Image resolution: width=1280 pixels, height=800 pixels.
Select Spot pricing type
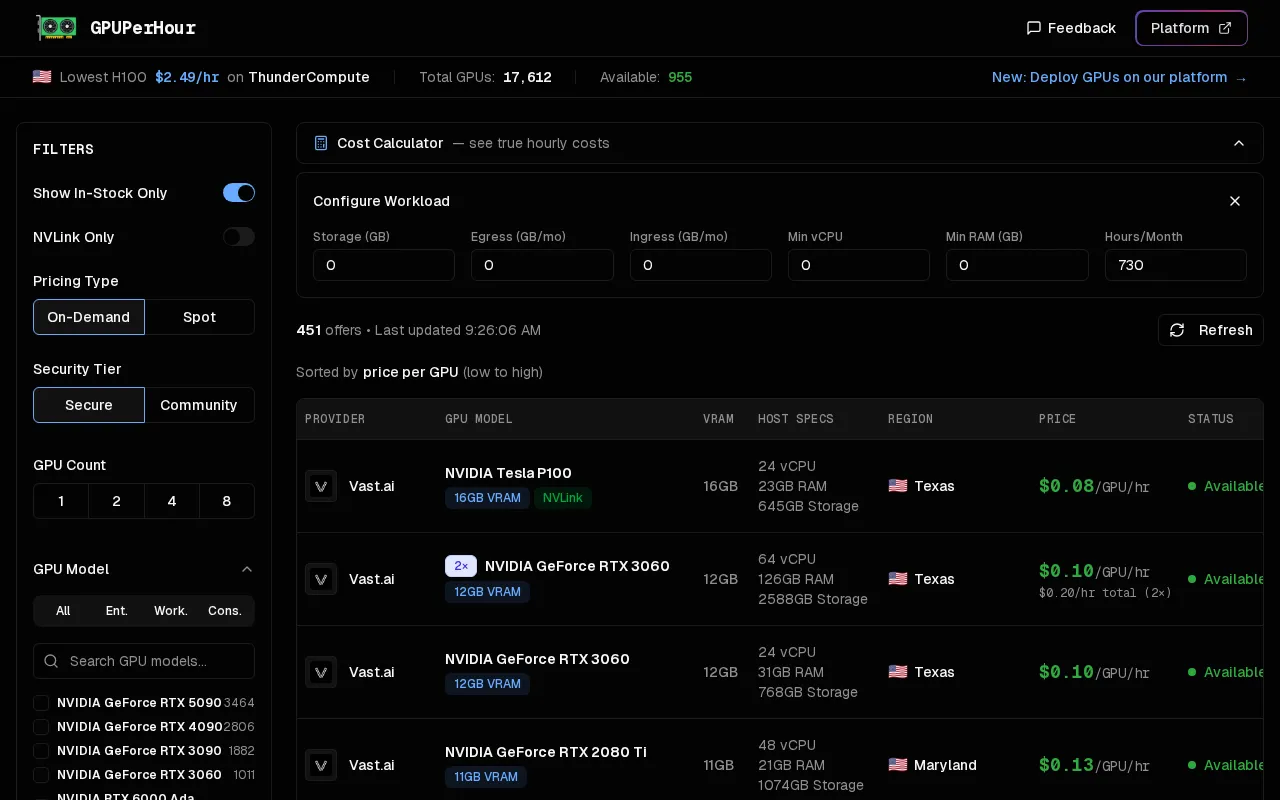(x=199, y=317)
